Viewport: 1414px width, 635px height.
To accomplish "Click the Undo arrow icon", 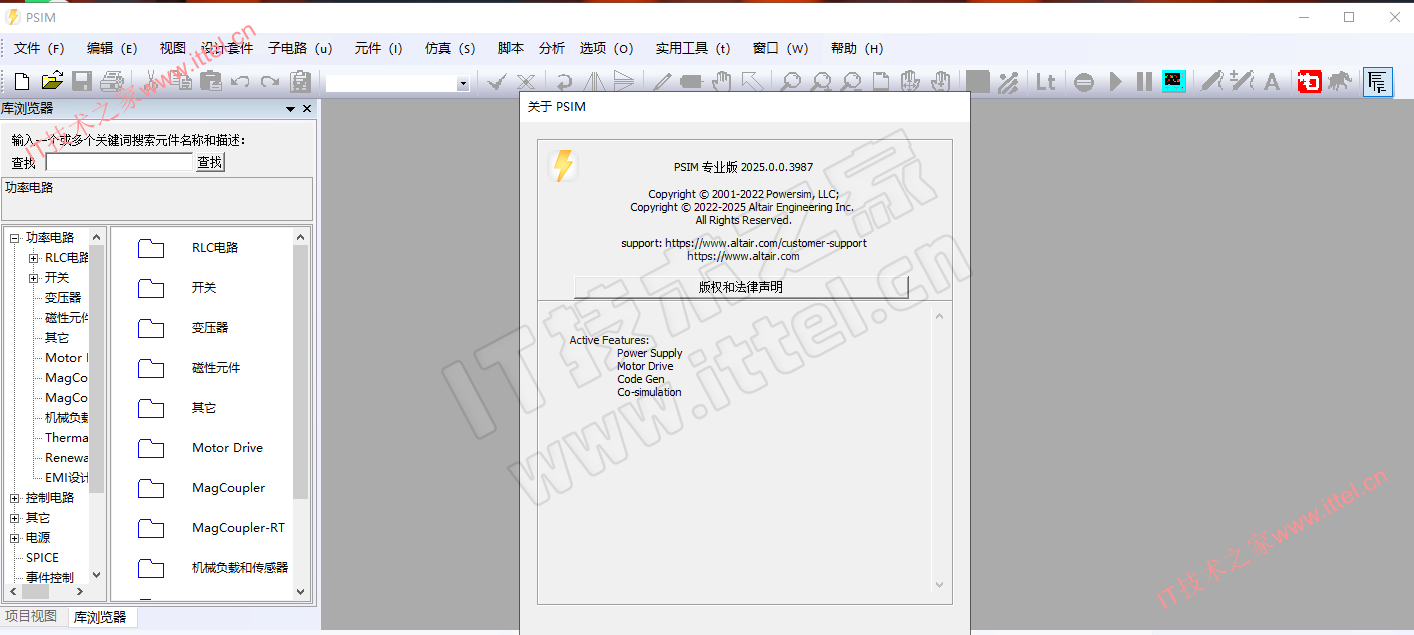I will click(x=241, y=82).
